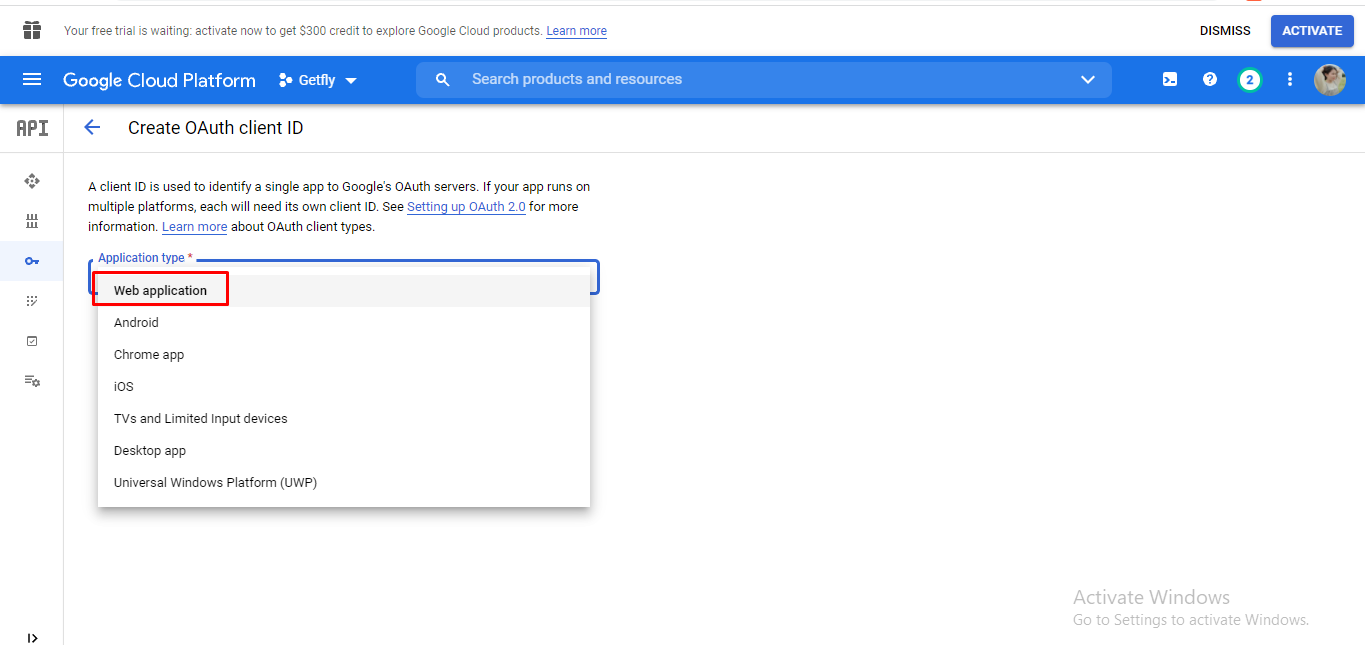Screen dimensions: 1365x645
Task: Click the user profile avatar
Action: pyautogui.click(x=1329, y=80)
